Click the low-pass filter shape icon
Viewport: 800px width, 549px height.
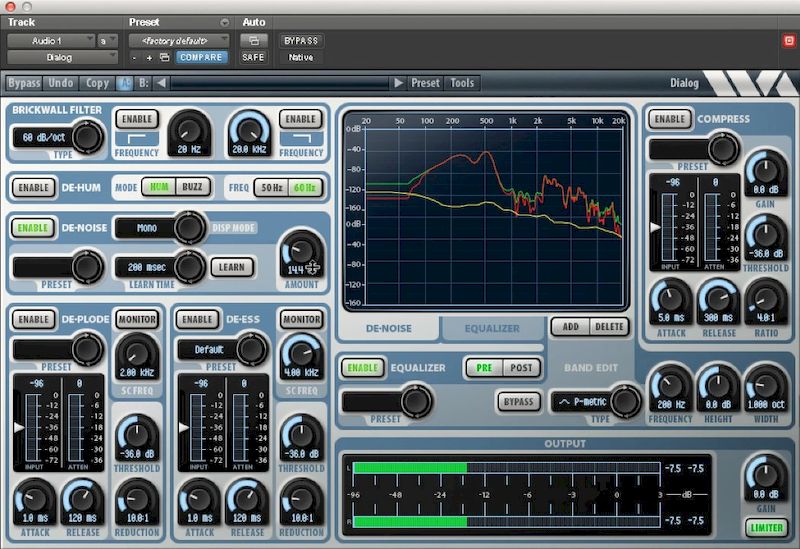point(300,139)
